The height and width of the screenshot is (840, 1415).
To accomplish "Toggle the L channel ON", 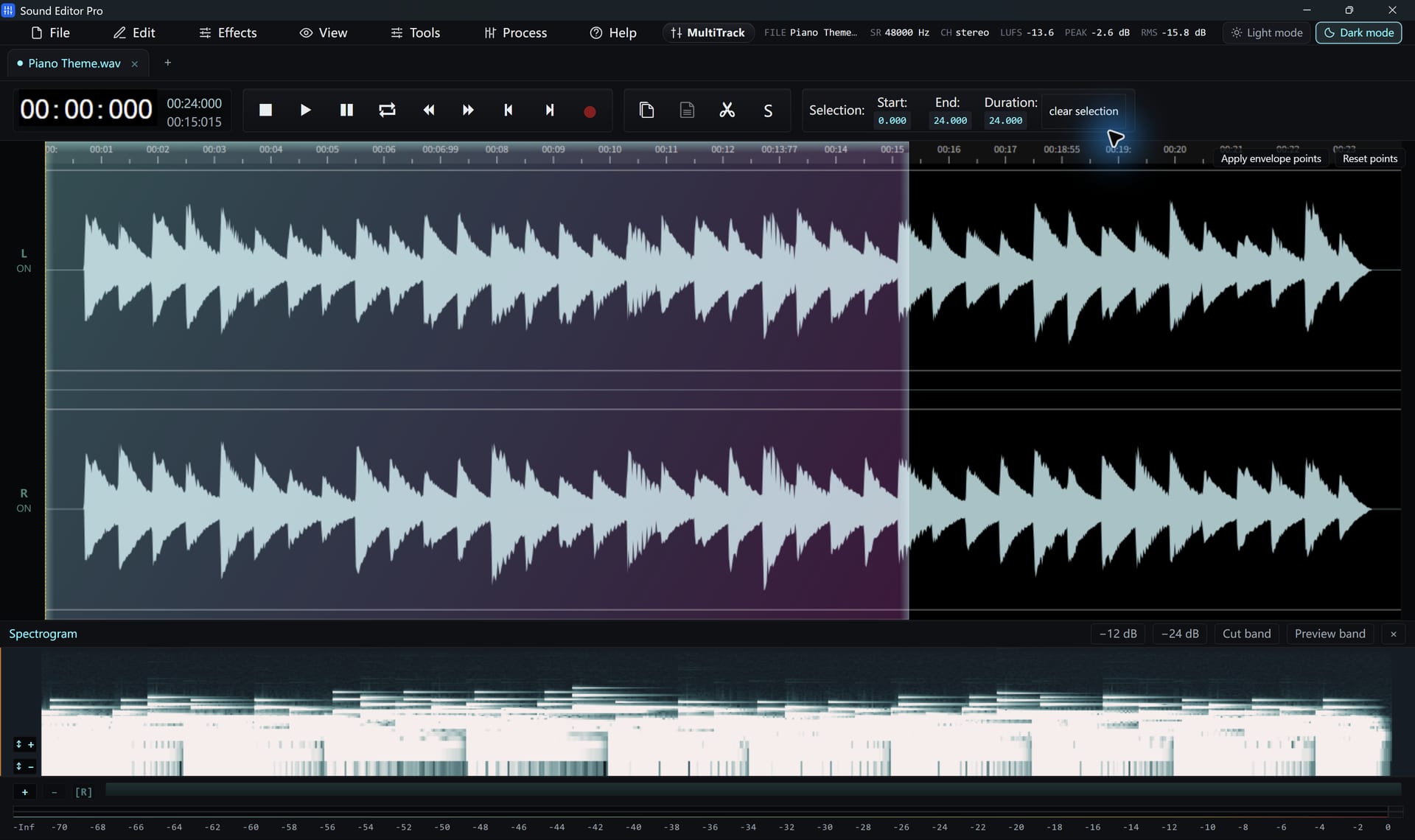I will point(24,268).
